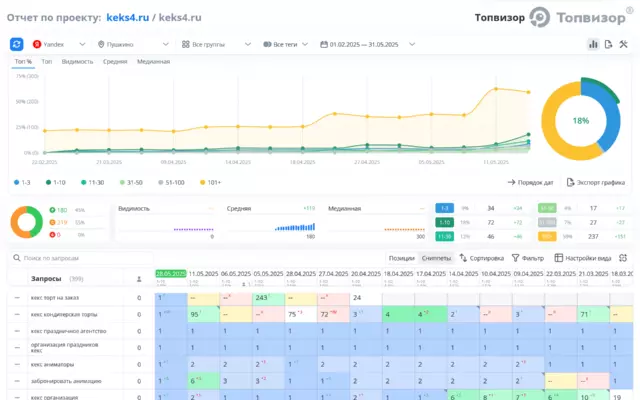
Task: Open the Все теги dropdown
Action: 286,44
